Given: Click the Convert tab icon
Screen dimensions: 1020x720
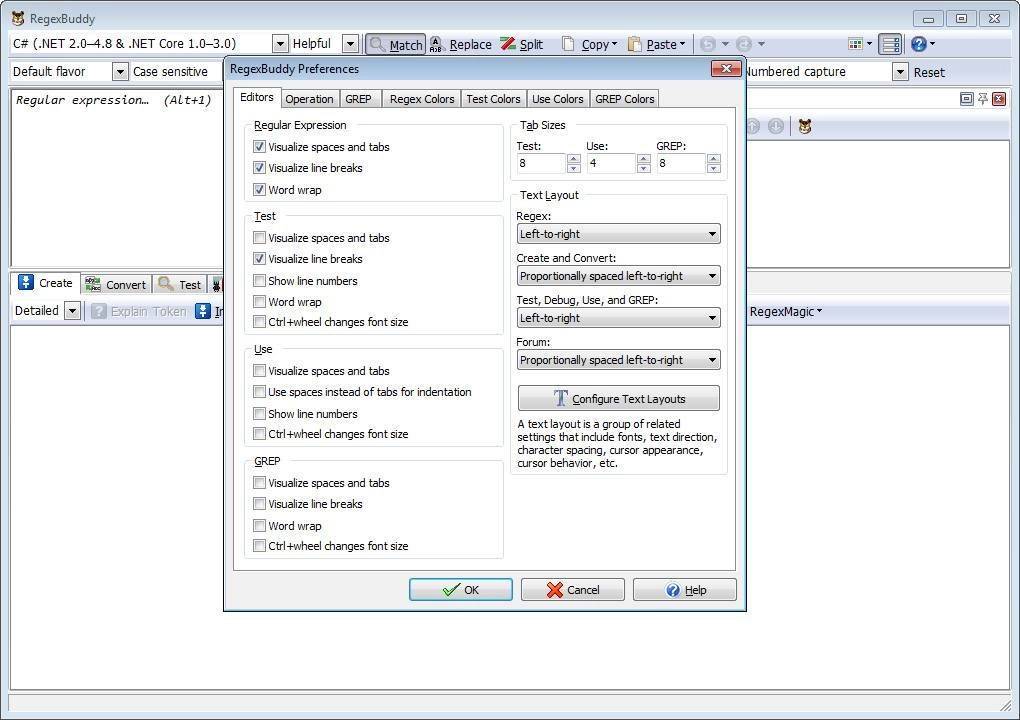Looking at the screenshot, I should 93,284.
